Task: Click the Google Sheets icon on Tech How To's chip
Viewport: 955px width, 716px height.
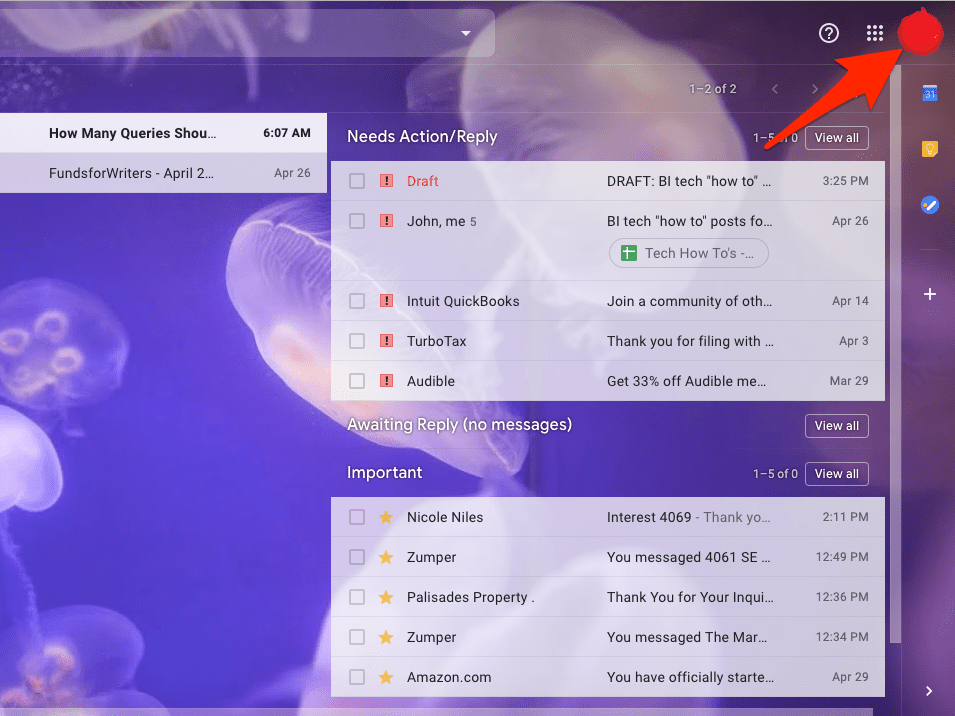Action: coord(628,253)
